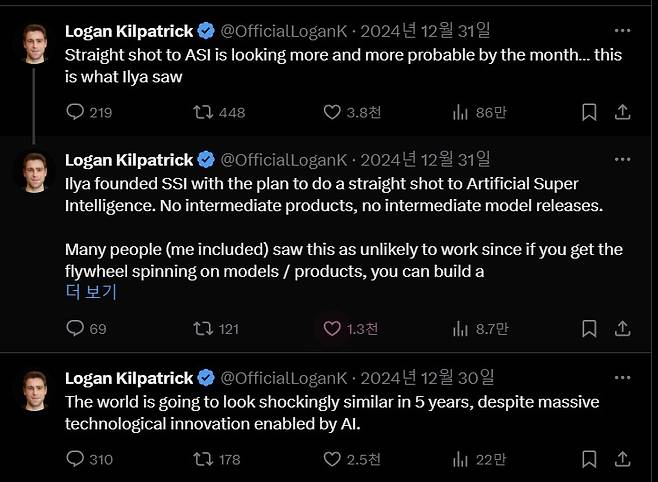658x482 pixels.
Task: Reply to the 'Ilya founded SSI' tweet
Action: (75, 328)
